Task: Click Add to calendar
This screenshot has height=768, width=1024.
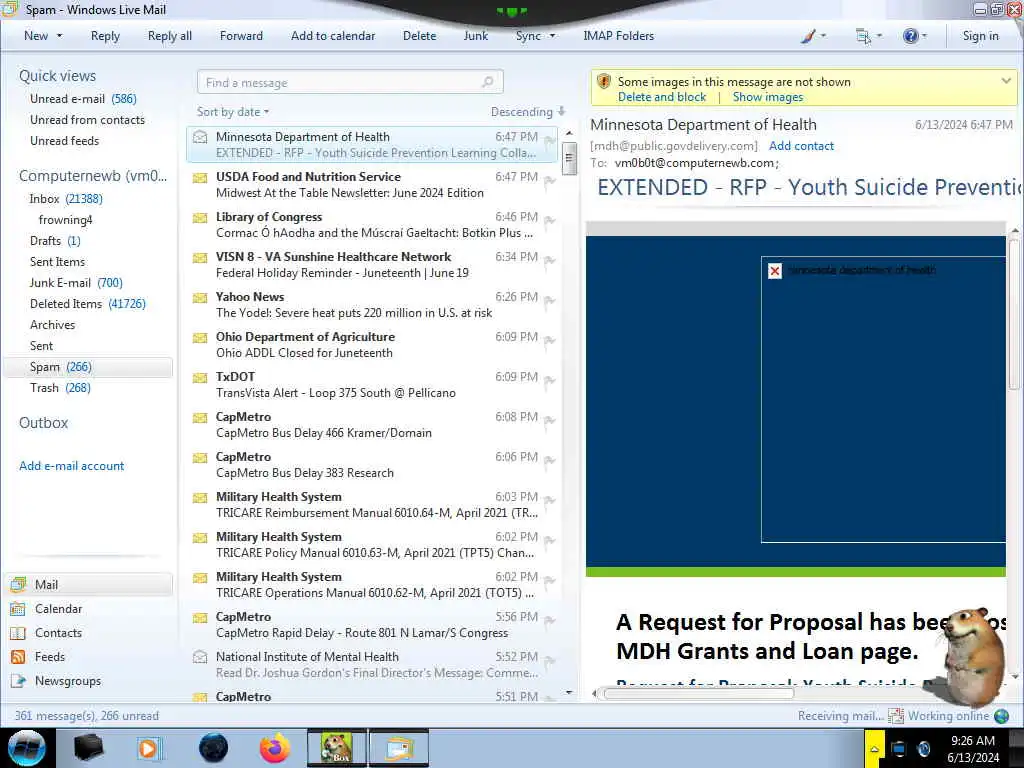Action: 333,36
